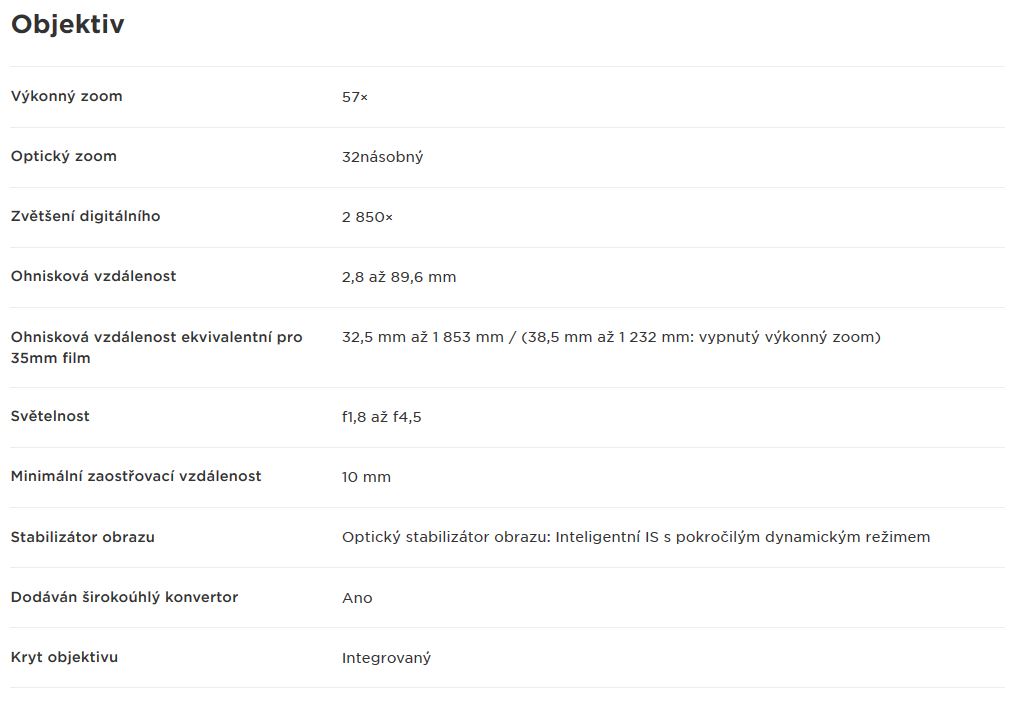1025x701 pixels.
Task: Select the Zvětšení digitálního label
Action: coord(86,216)
